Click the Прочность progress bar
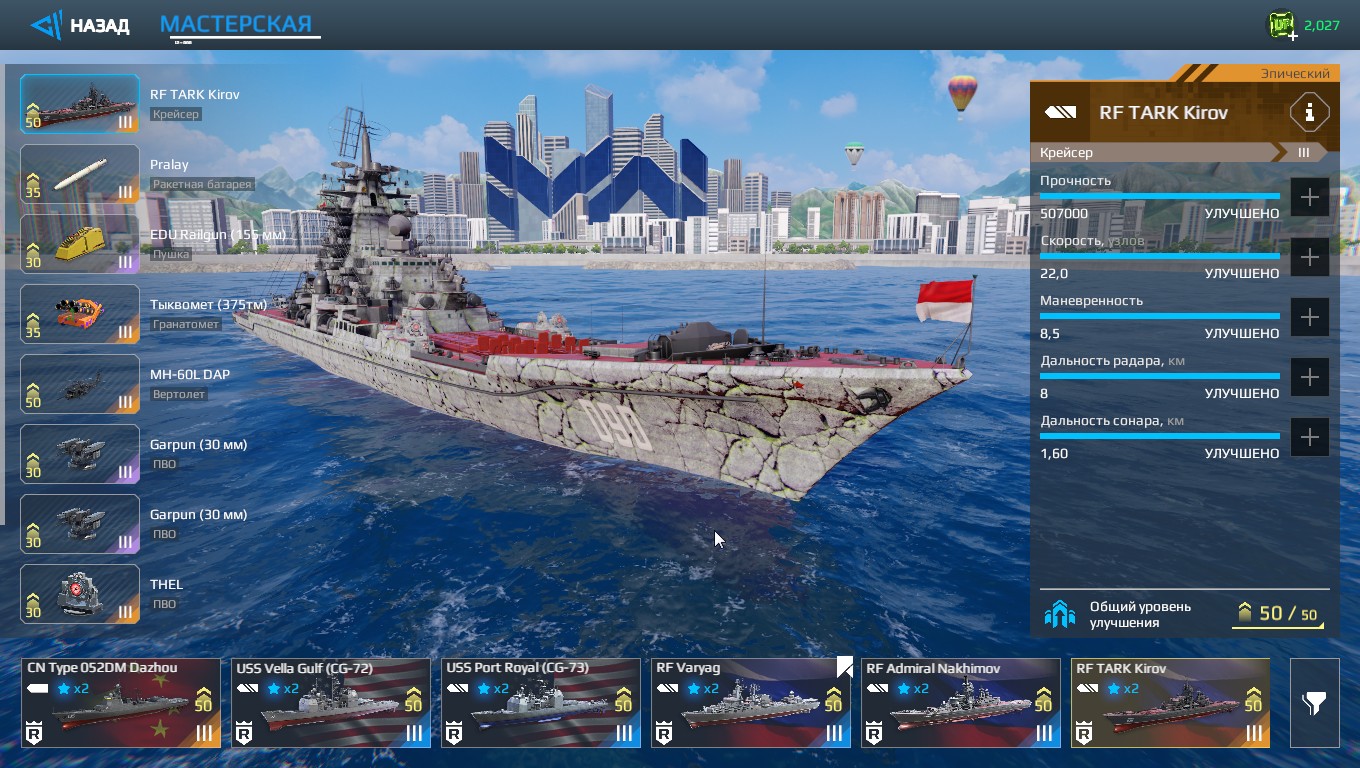Viewport: 1360px width, 768px height. click(x=1160, y=196)
